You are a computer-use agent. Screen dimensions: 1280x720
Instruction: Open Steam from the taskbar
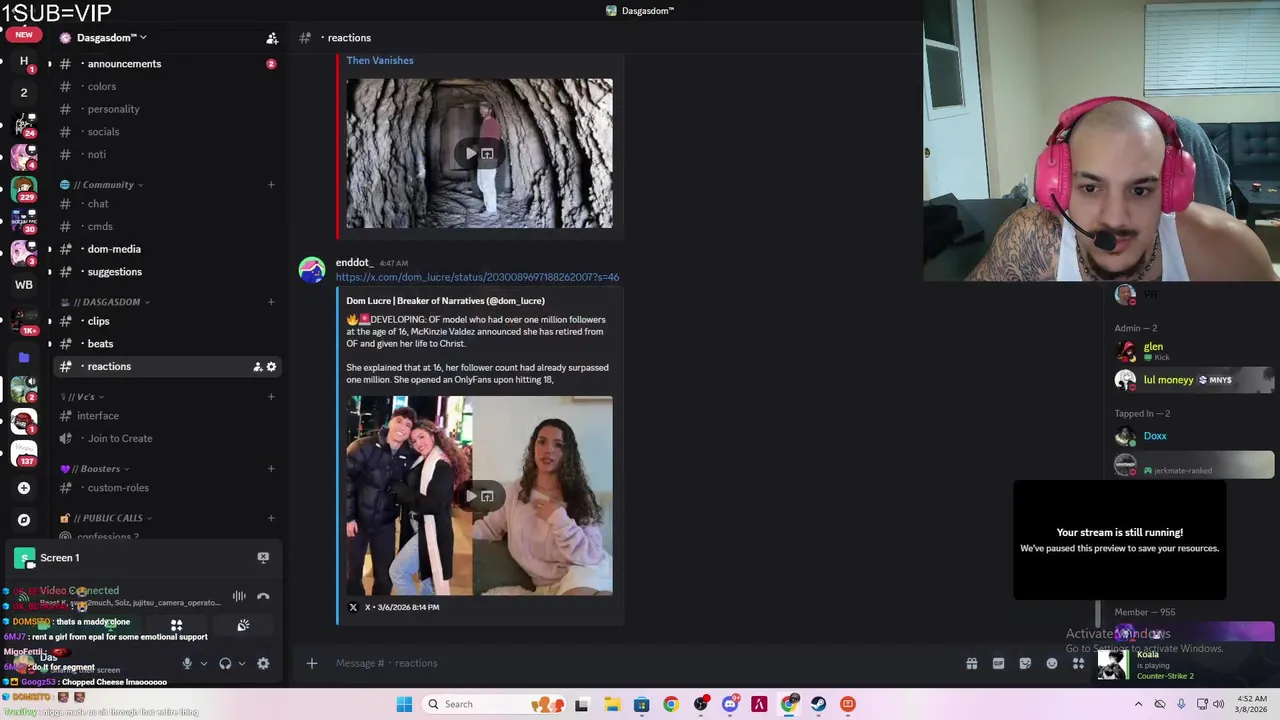pos(818,704)
